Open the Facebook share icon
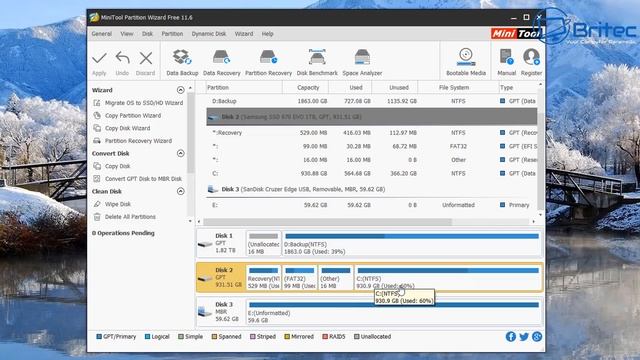 pyautogui.click(x=511, y=336)
